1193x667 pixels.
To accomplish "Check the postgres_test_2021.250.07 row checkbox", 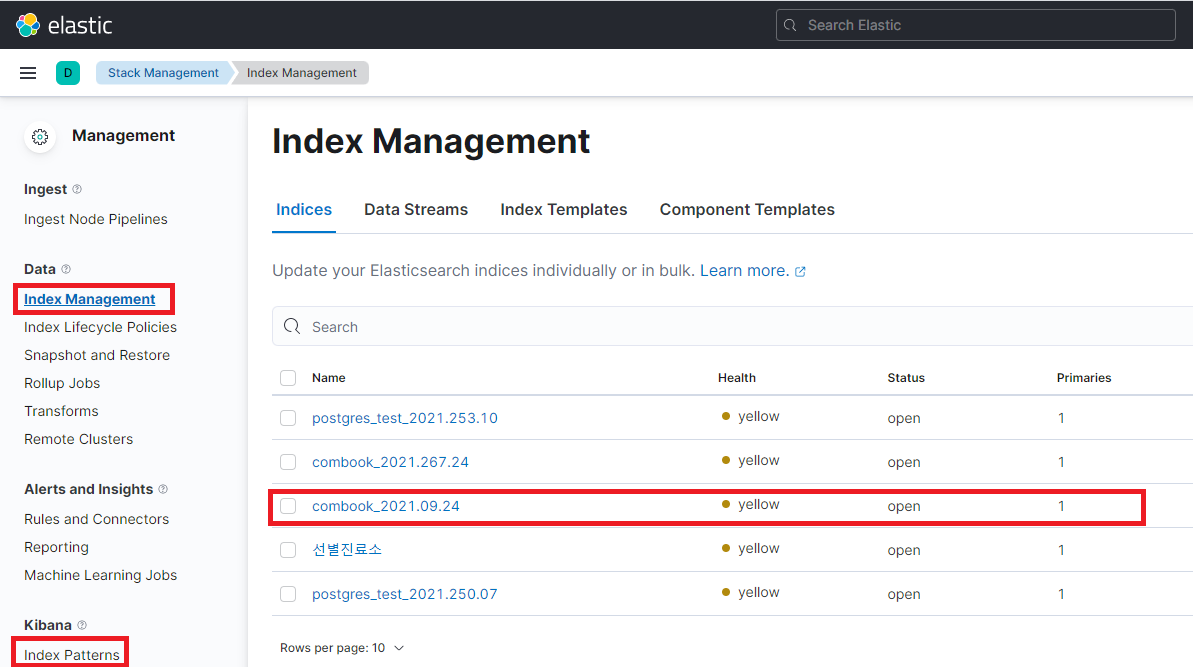I will pos(288,594).
